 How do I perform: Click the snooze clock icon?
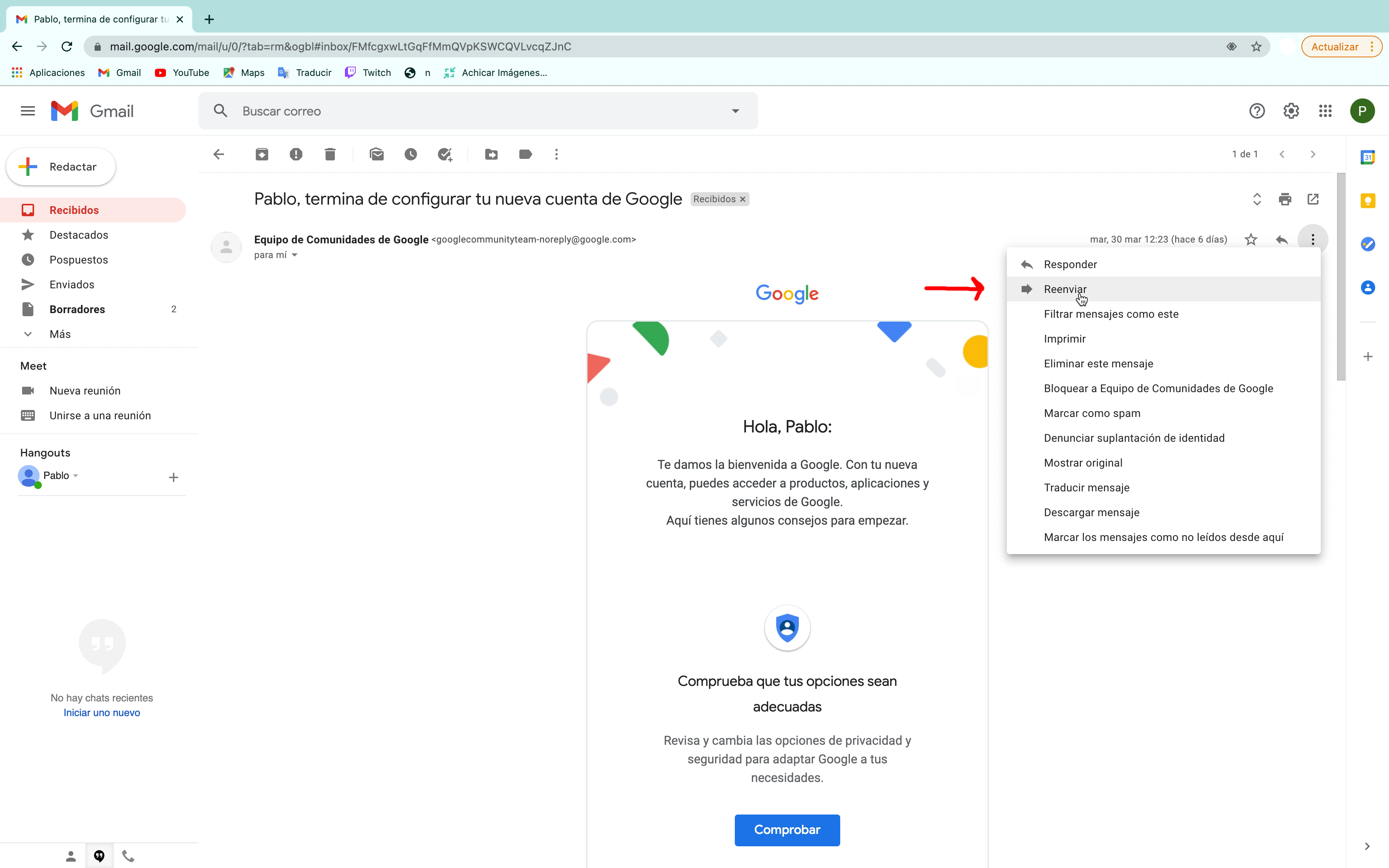pyautogui.click(x=410, y=154)
